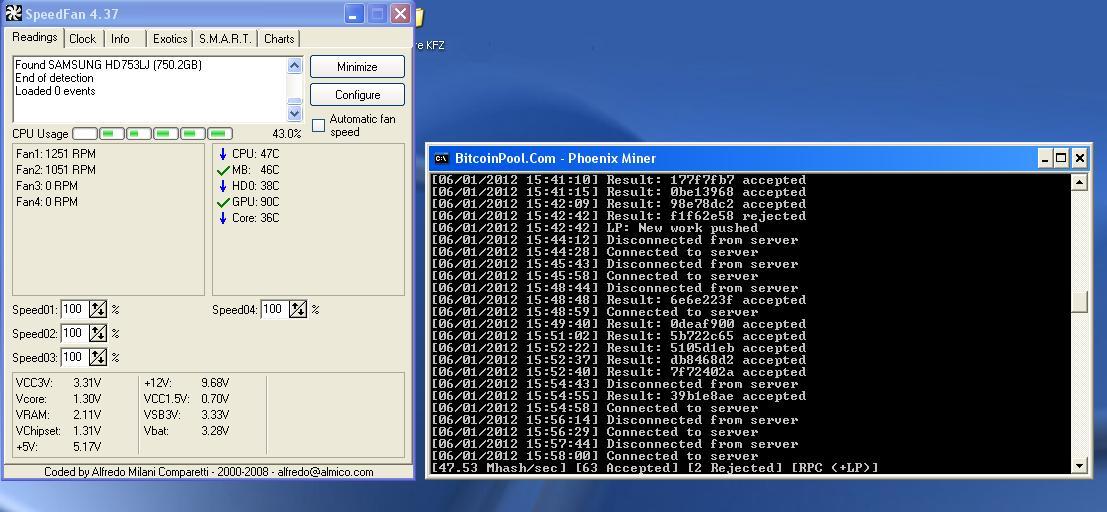1107x512 pixels.
Task: Focus the Speed01 percentage field
Action: click(75, 309)
